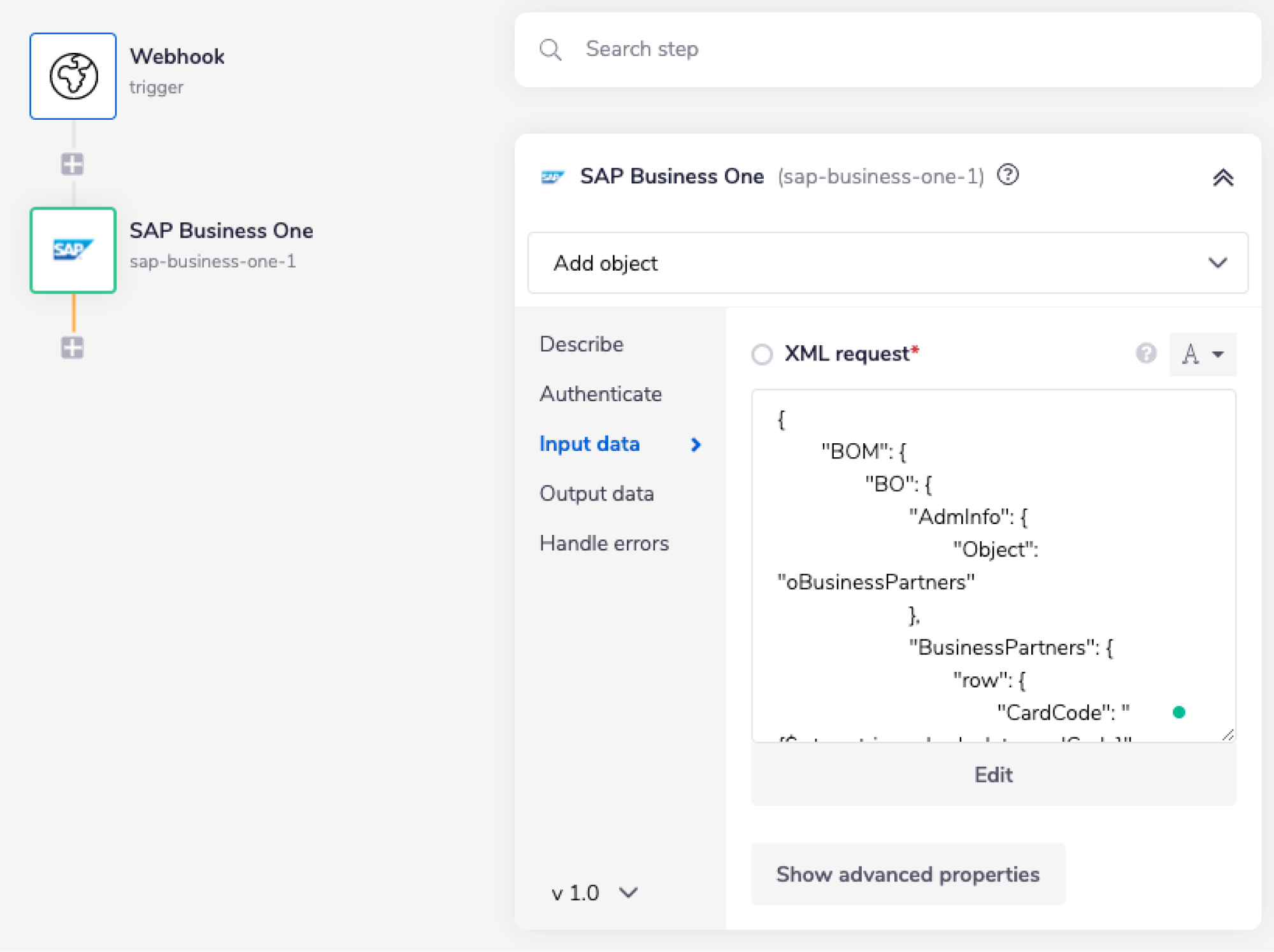Collapse the SAP Business One panel
Viewport: 1274px width, 952px height.
tap(1222, 178)
